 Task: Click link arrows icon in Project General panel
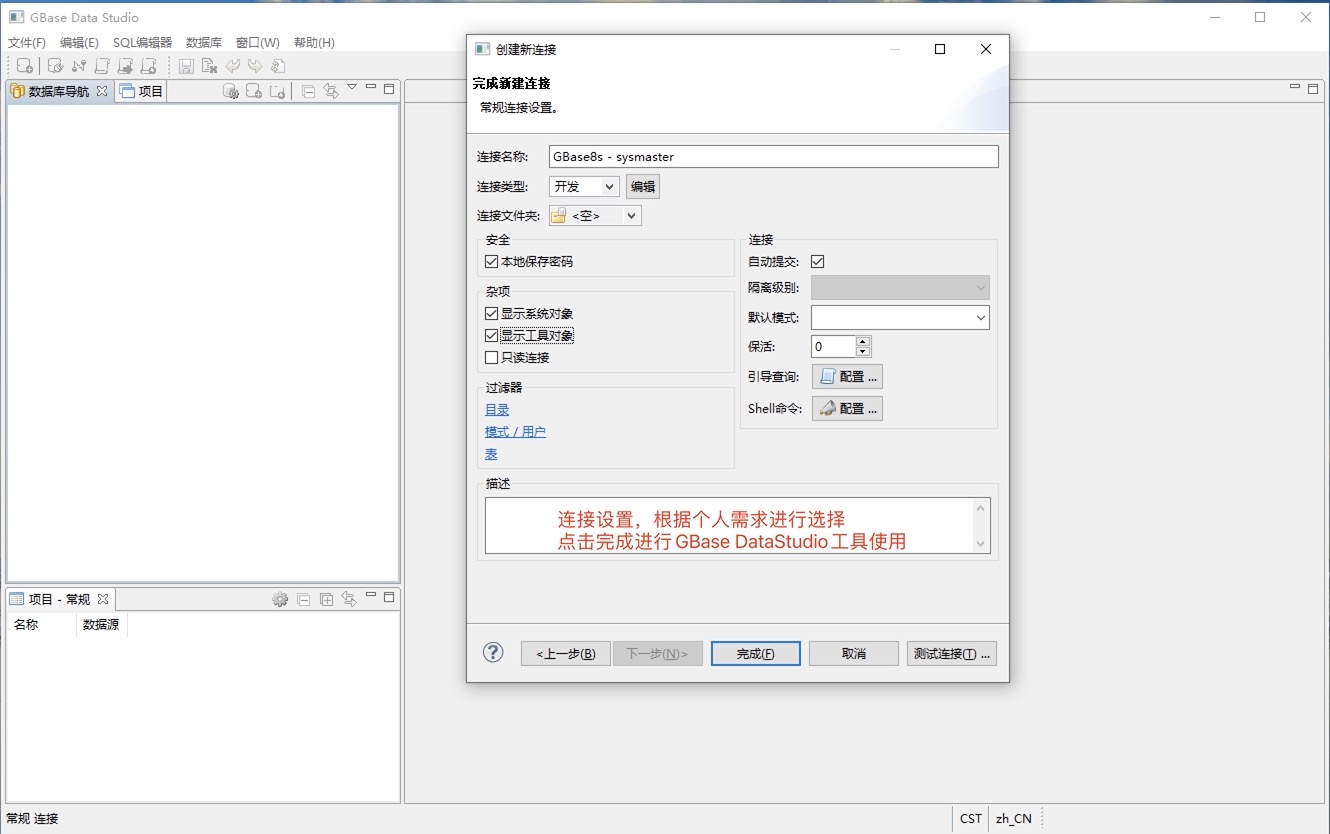coord(349,599)
